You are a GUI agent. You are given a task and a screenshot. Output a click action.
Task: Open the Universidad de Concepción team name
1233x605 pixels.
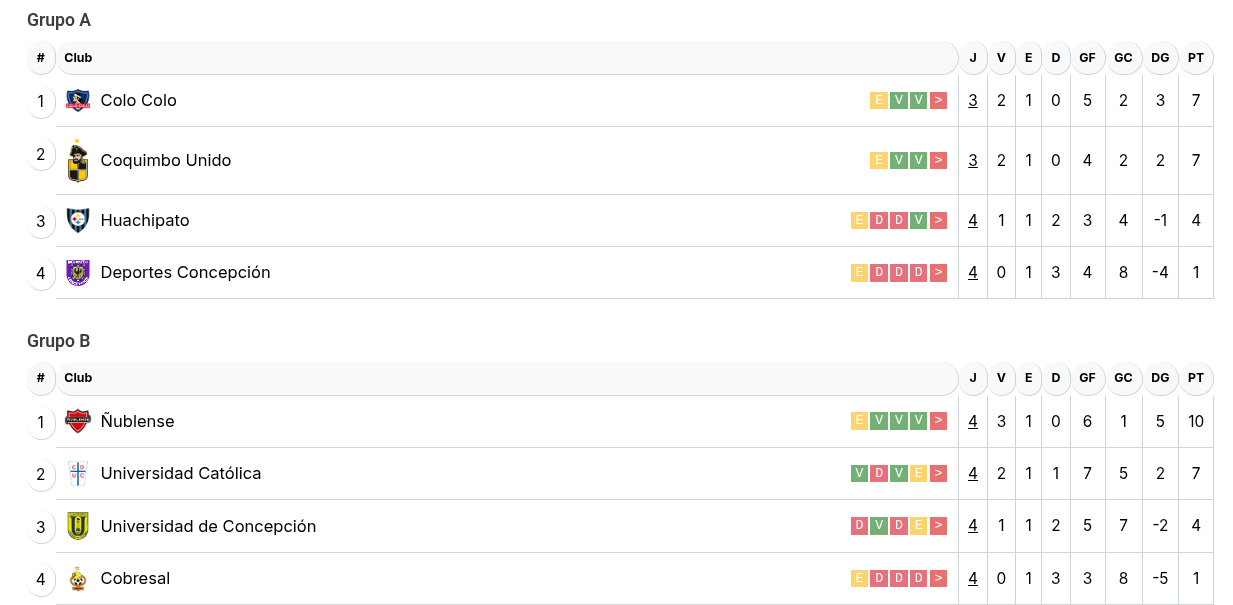click(x=209, y=526)
